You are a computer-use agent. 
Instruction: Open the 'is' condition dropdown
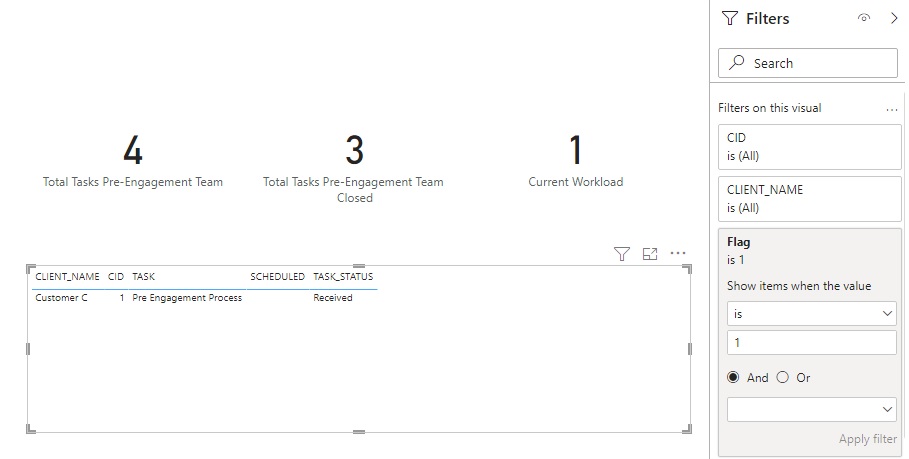(x=812, y=314)
